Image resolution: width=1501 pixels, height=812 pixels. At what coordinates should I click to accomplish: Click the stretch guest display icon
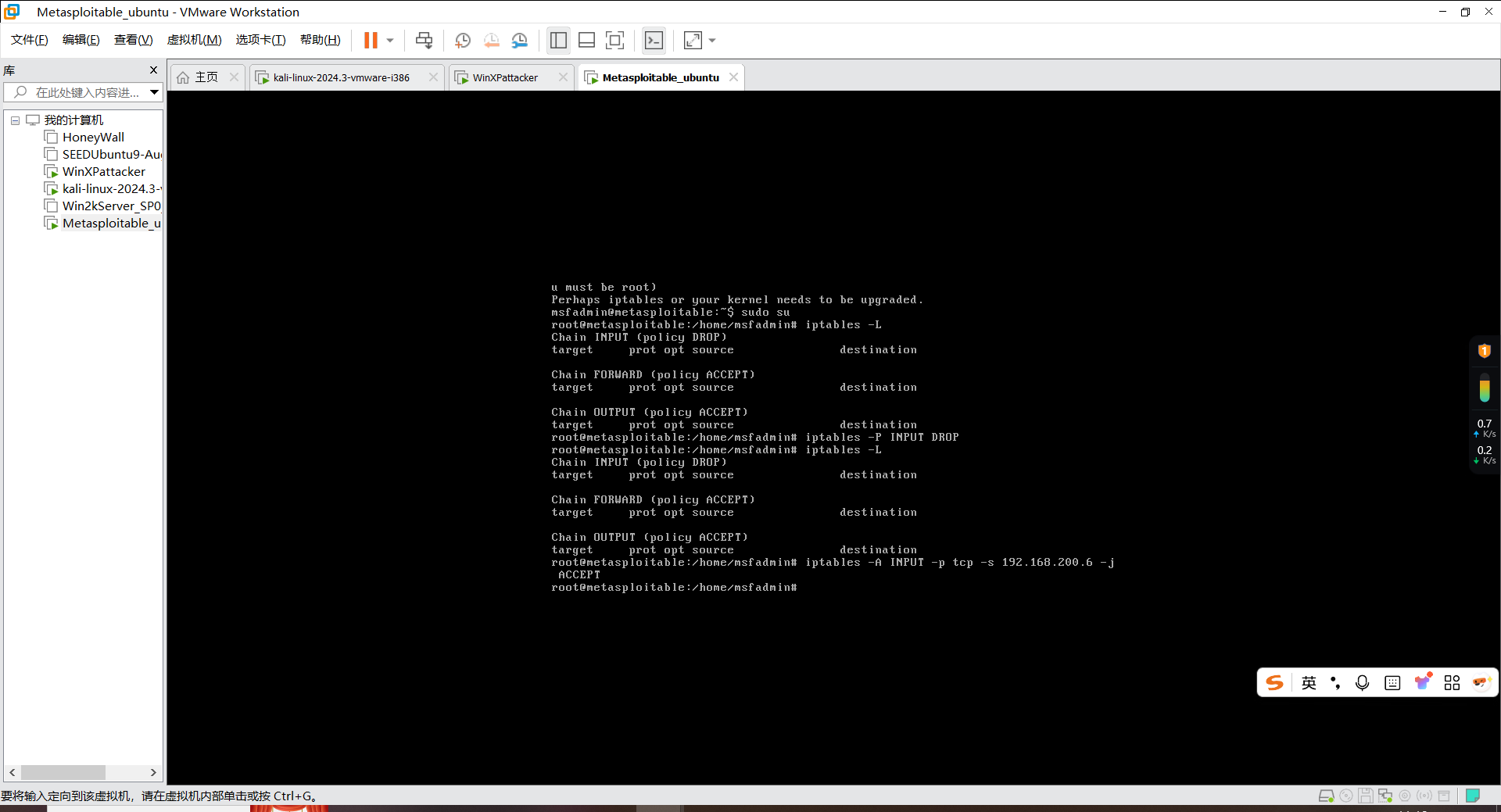pos(693,40)
